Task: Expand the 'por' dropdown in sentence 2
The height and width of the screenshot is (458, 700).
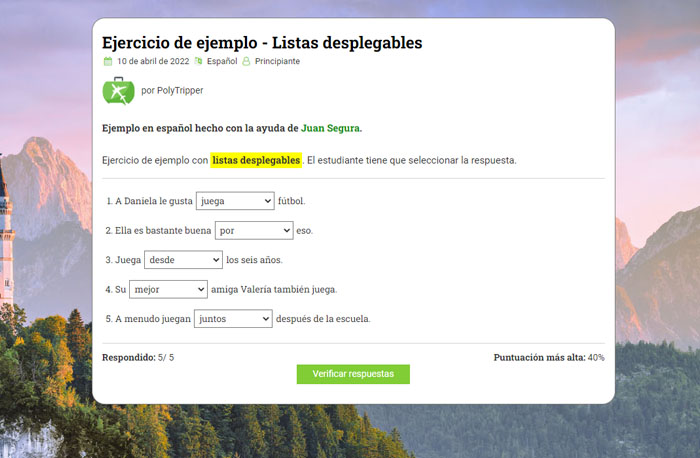Action: point(254,230)
